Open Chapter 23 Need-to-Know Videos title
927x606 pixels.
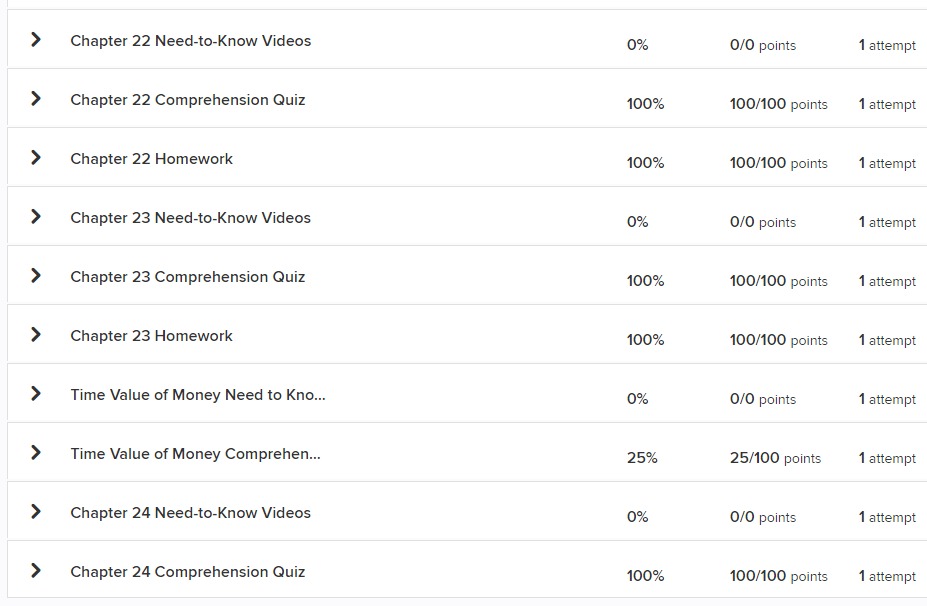(190, 218)
